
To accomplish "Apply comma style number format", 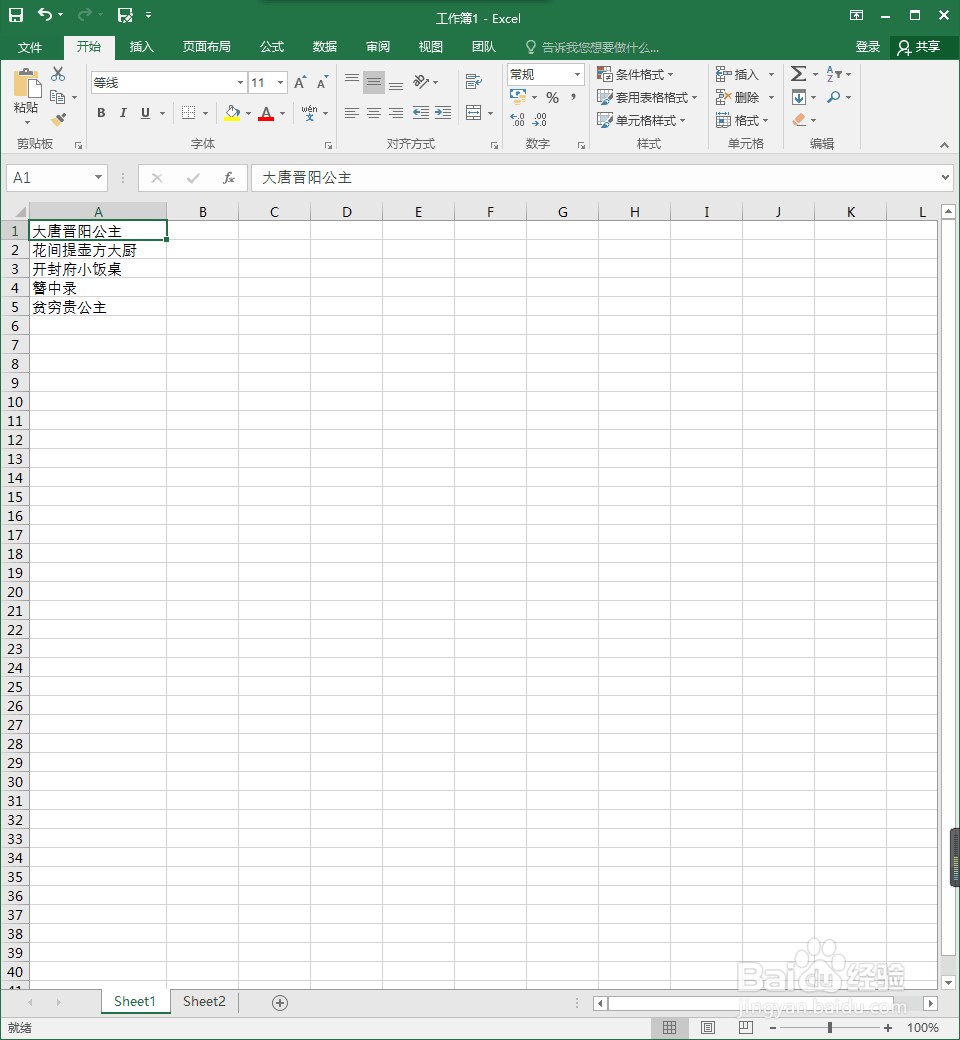I will coord(573,98).
